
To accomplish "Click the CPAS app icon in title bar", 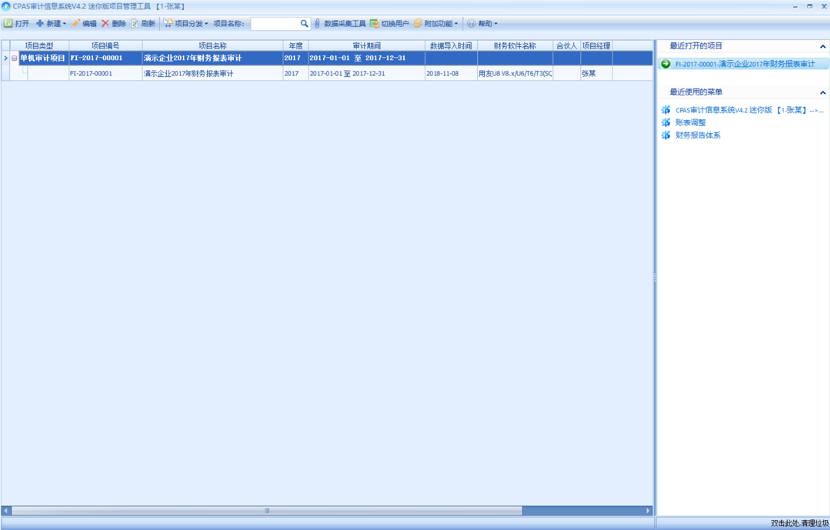I will [6, 6].
